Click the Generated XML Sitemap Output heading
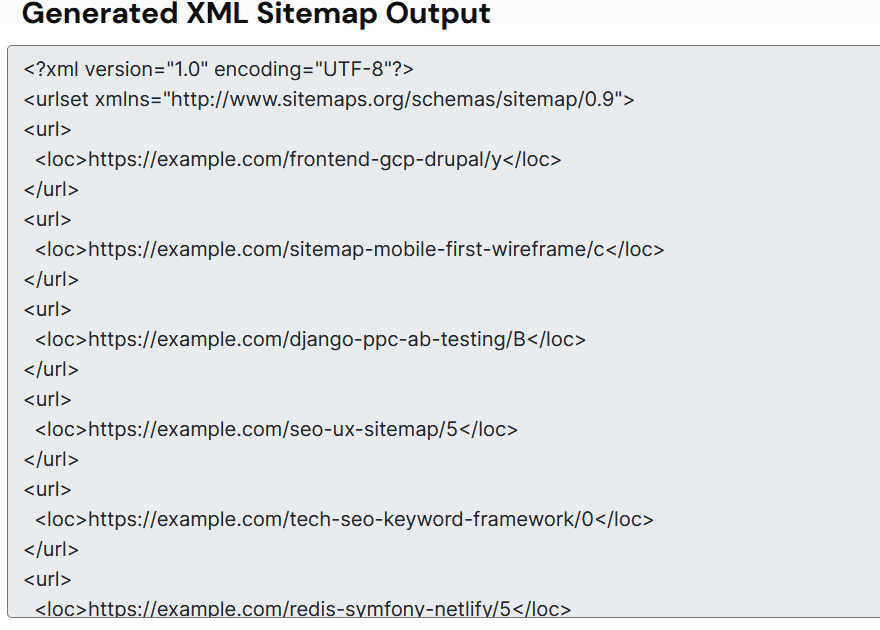 click(256, 15)
